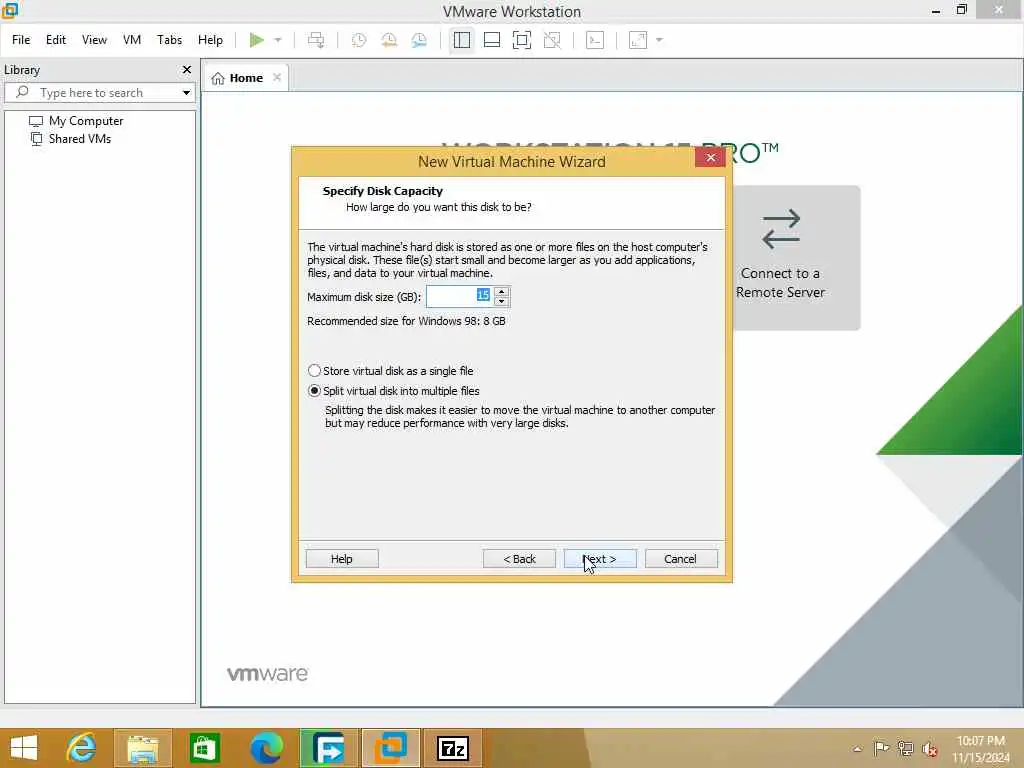Toggle the Show Library sidebar icon
Image resolution: width=1024 pixels, height=768 pixels.
coord(462,40)
